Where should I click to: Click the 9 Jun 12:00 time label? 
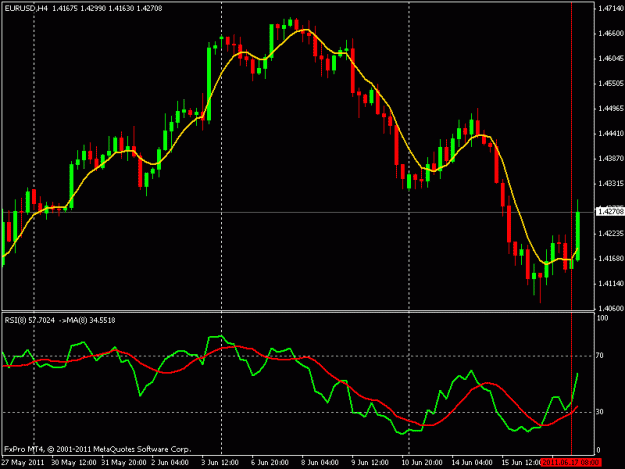tap(370, 463)
